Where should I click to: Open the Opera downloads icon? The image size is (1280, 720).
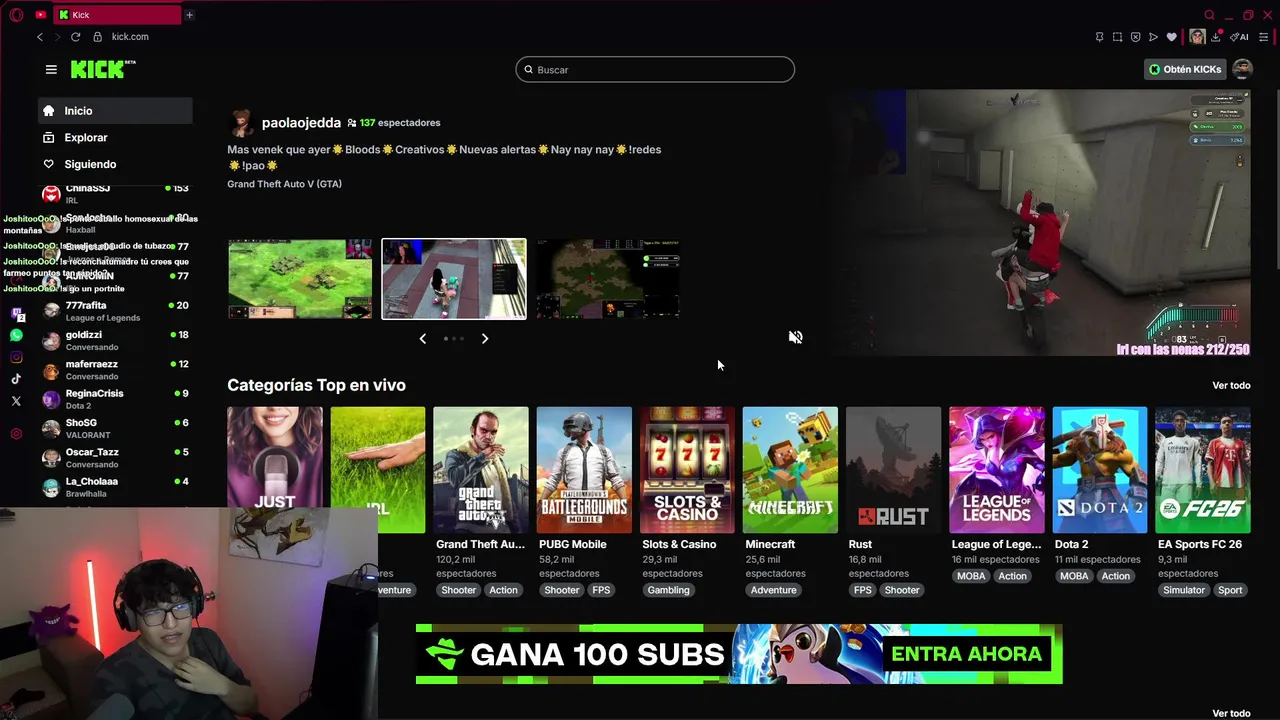pyautogui.click(x=1215, y=37)
